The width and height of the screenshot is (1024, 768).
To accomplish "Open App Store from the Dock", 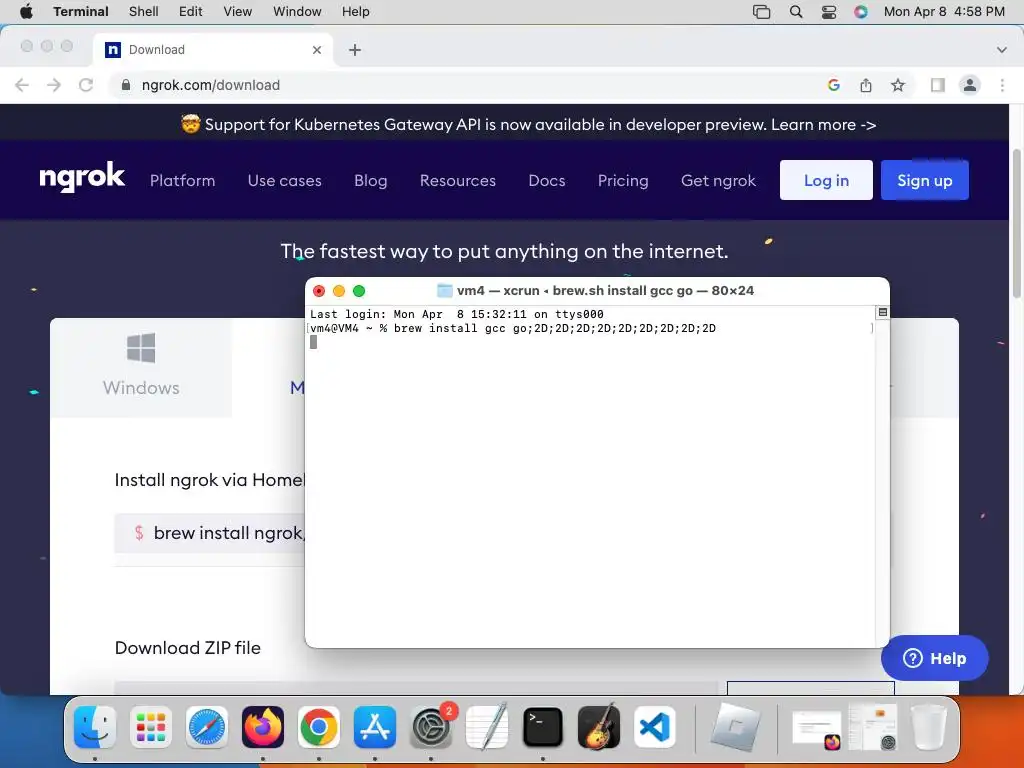I will click(375, 727).
